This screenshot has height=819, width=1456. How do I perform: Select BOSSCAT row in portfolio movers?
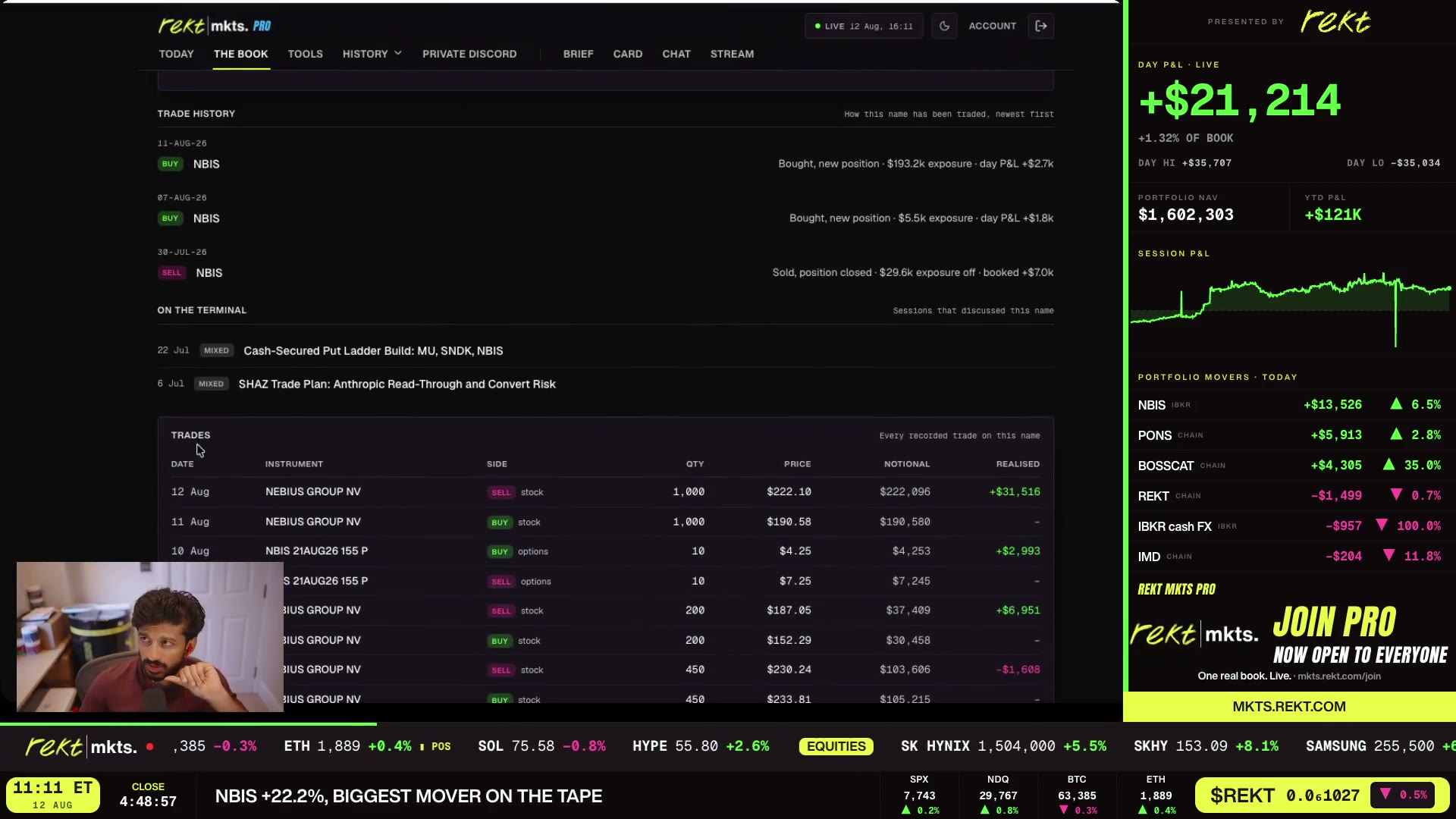(x=1289, y=466)
